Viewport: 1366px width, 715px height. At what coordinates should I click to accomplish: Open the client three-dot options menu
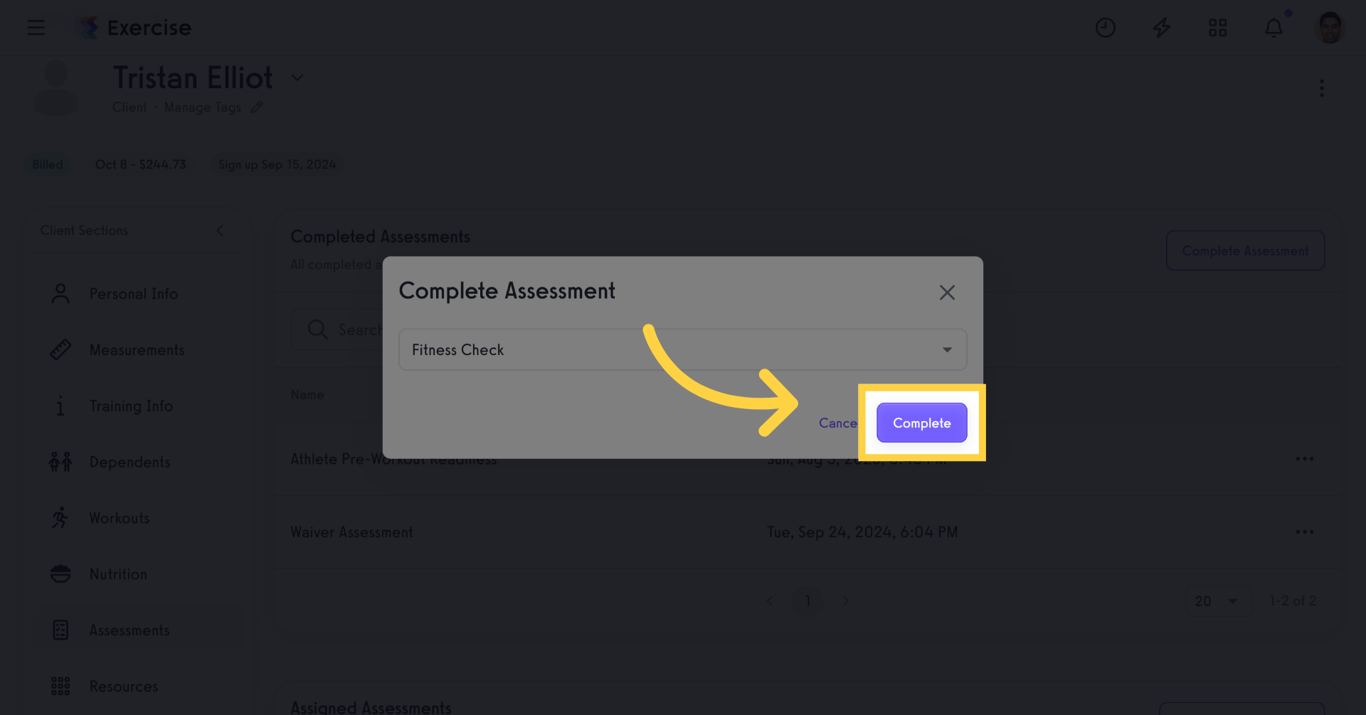(x=1321, y=89)
